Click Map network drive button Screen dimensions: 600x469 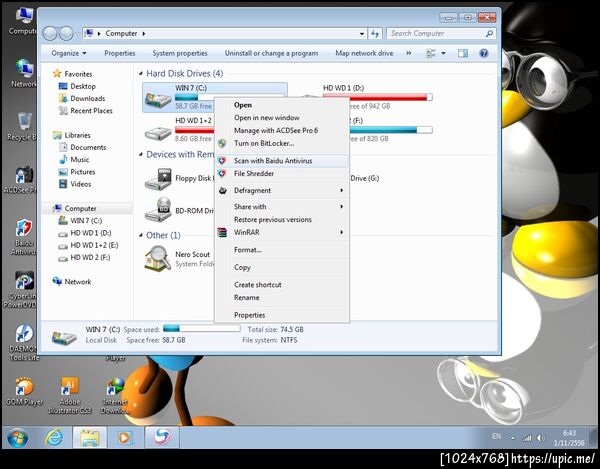(x=364, y=53)
